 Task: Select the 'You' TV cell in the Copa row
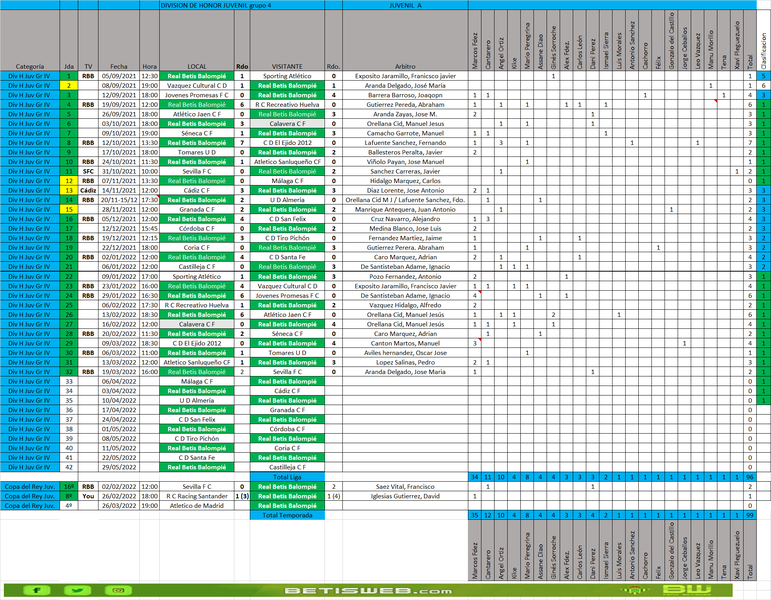click(88, 496)
